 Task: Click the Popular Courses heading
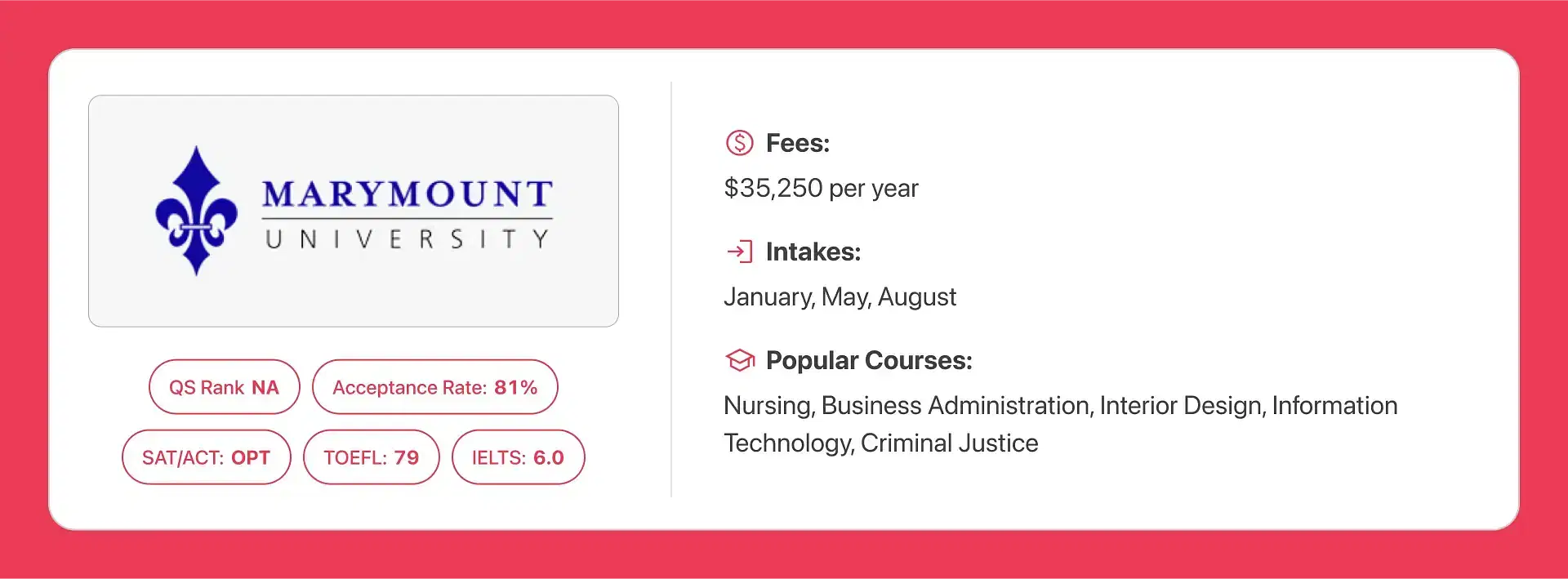[x=869, y=360]
